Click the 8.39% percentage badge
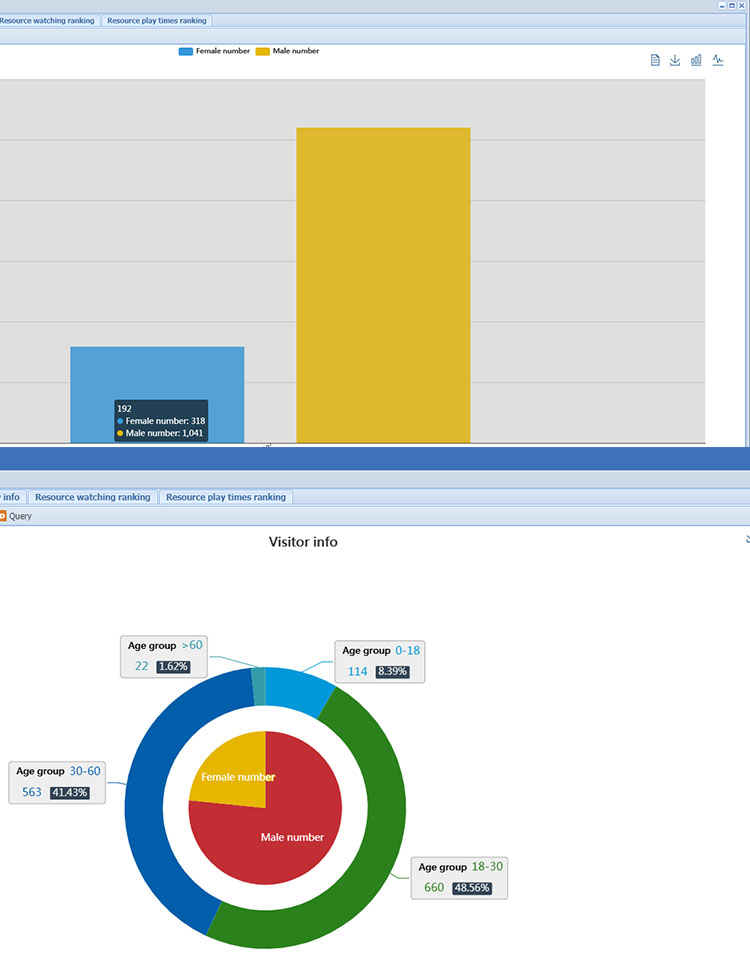Viewport: 750px width, 956px height. click(392, 671)
